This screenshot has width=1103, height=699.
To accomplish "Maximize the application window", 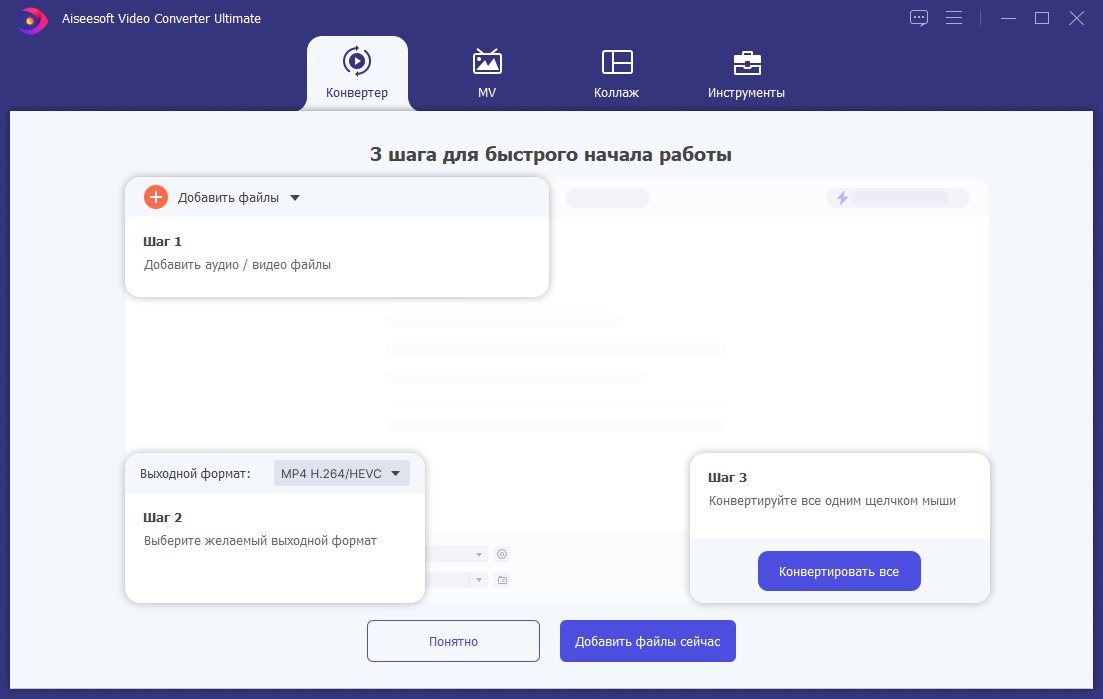I will pos(1041,18).
